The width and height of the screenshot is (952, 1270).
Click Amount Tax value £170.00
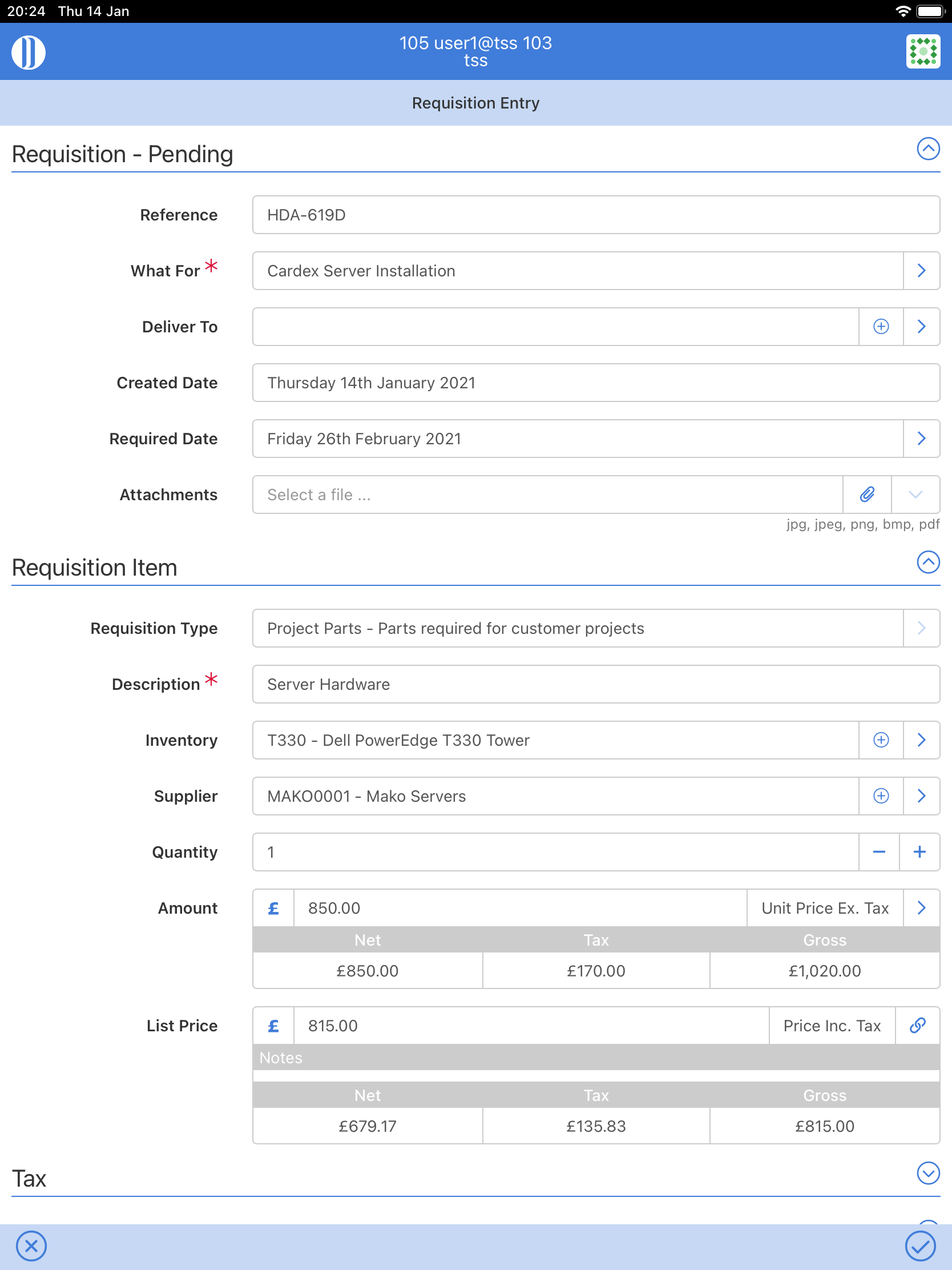pos(596,970)
